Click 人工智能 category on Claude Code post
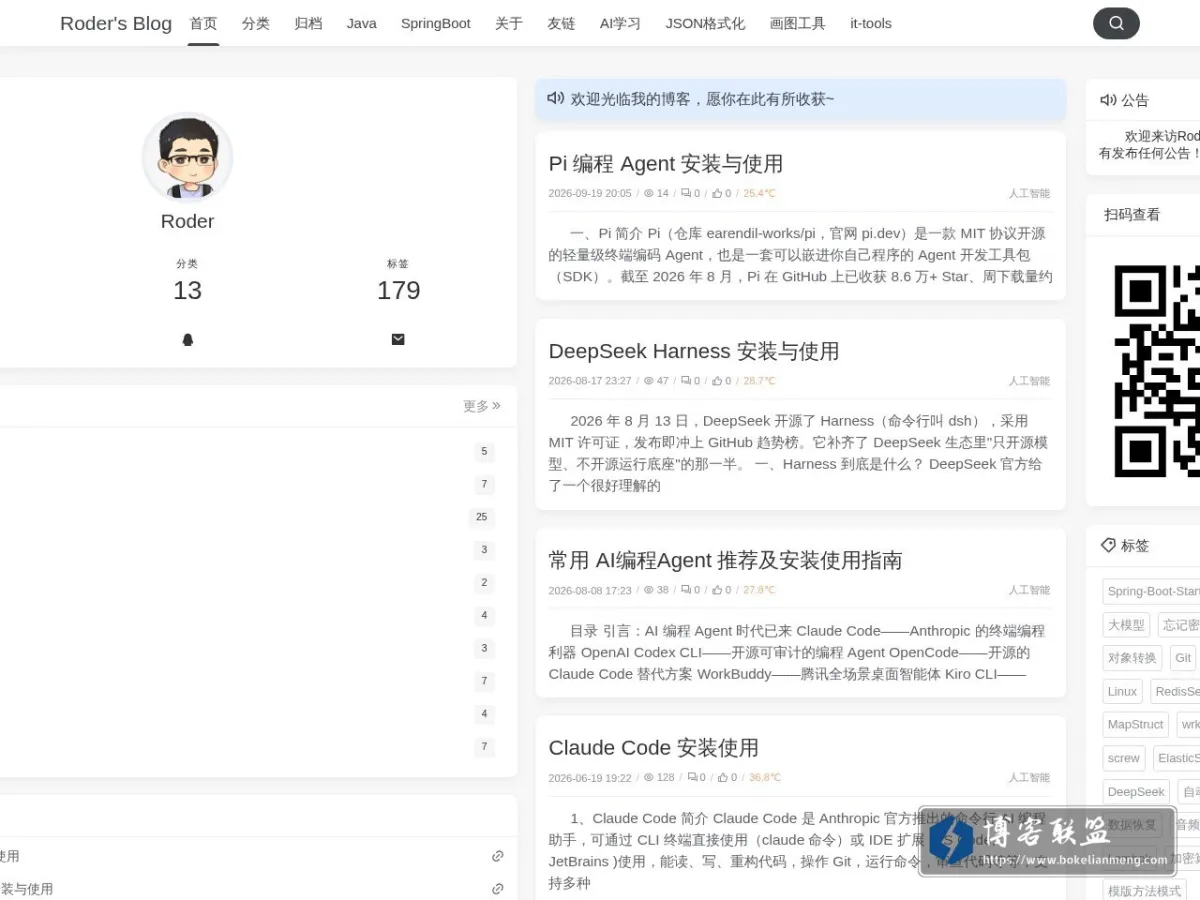1200x900 pixels. 1029,777
